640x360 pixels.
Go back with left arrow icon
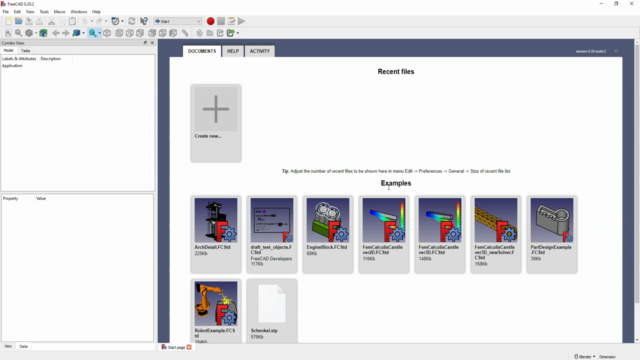click(56, 33)
